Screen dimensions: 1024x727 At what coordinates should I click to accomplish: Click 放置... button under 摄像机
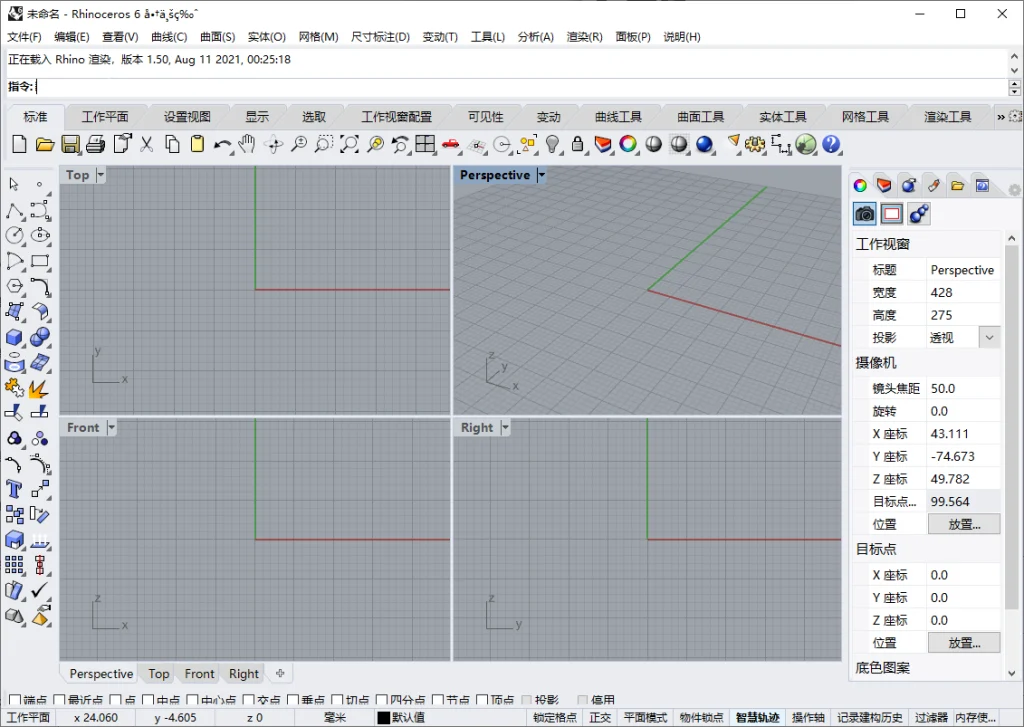coord(964,524)
